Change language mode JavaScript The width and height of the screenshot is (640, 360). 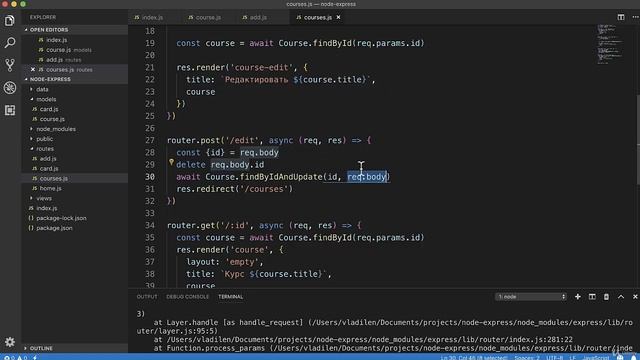tap(596, 358)
